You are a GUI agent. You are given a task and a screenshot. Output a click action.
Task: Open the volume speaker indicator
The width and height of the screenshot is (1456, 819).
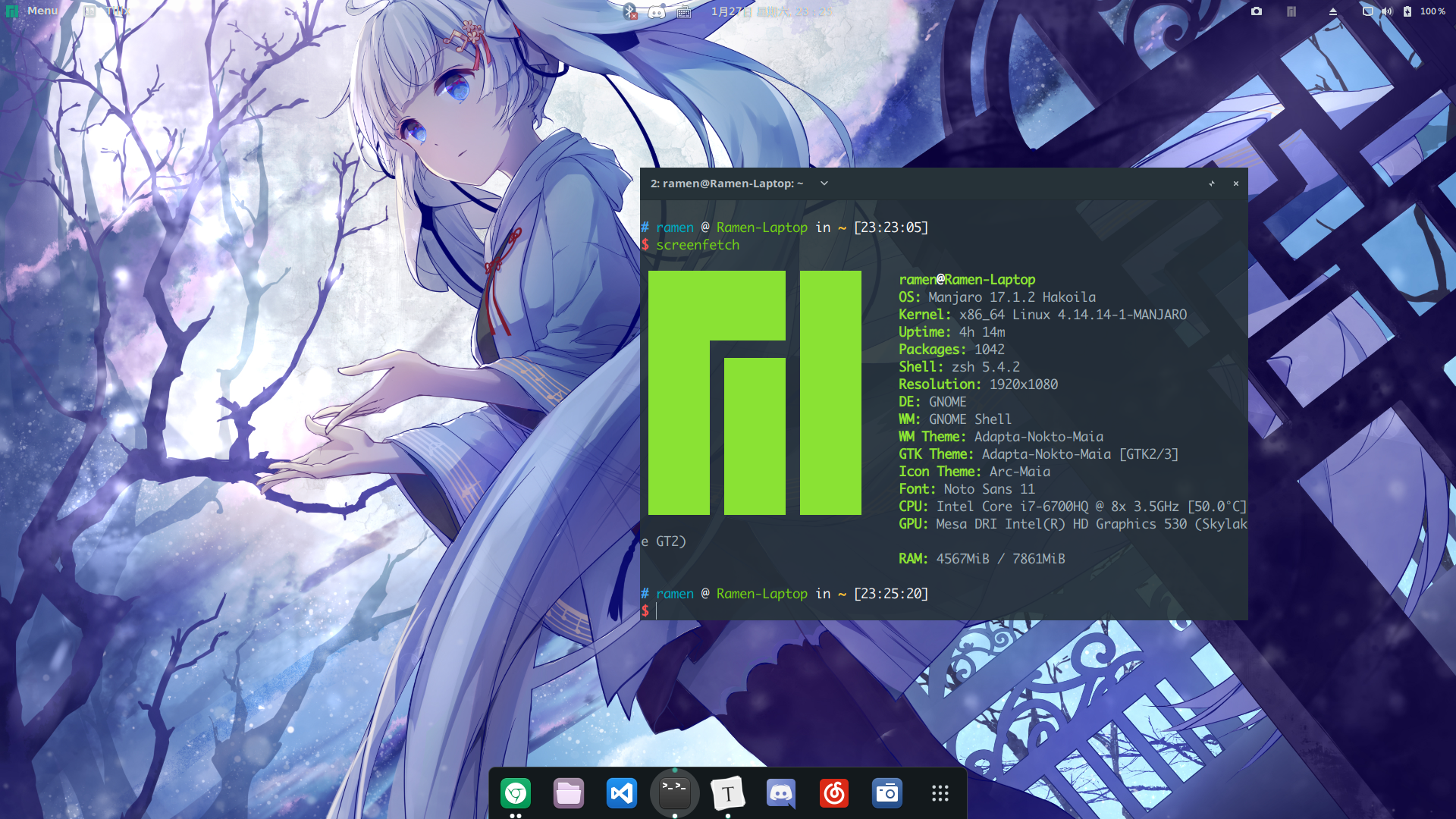point(1387,11)
